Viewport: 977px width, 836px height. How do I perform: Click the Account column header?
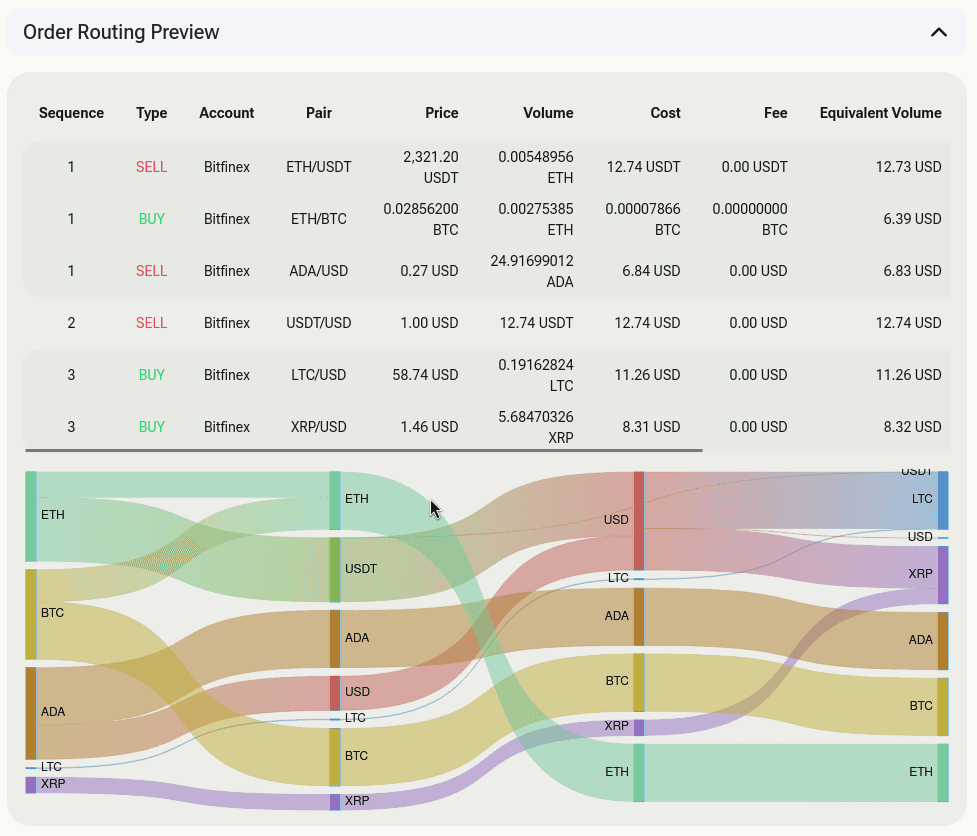[227, 113]
